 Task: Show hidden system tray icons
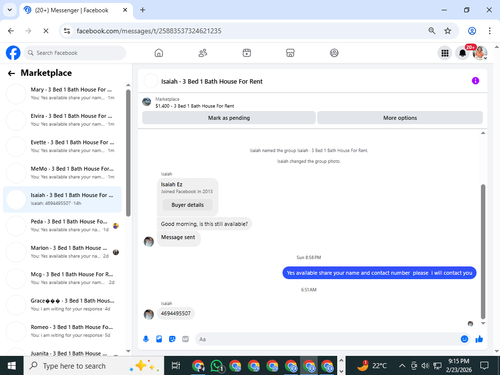[402, 366]
